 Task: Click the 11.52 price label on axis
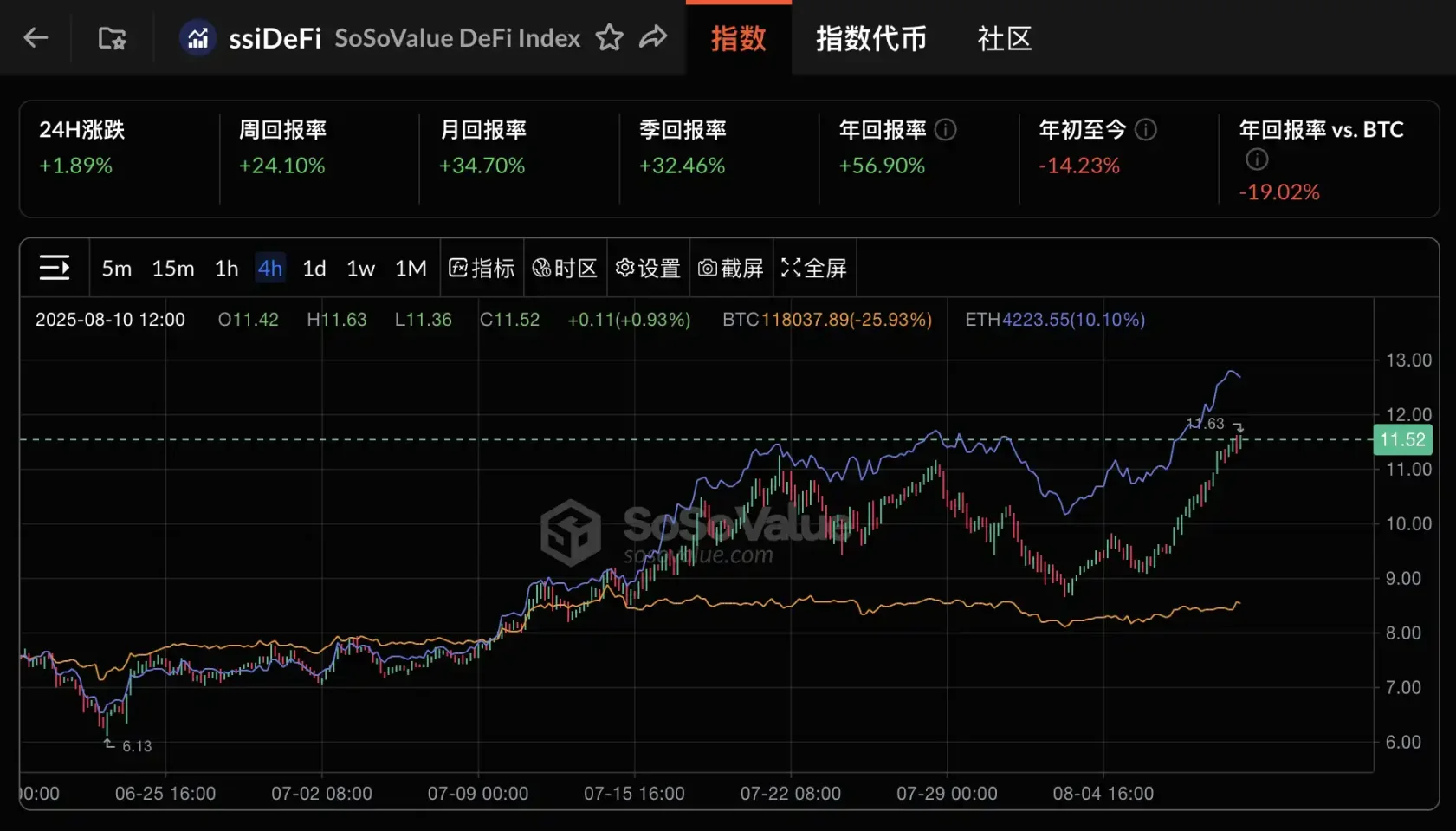click(x=1401, y=439)
